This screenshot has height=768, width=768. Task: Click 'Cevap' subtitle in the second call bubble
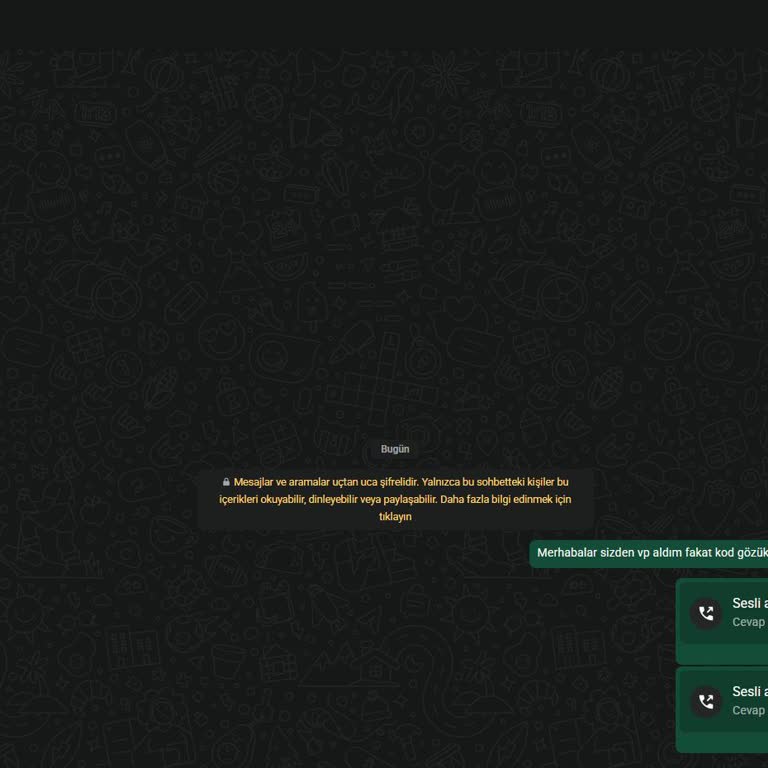(748, 710)
